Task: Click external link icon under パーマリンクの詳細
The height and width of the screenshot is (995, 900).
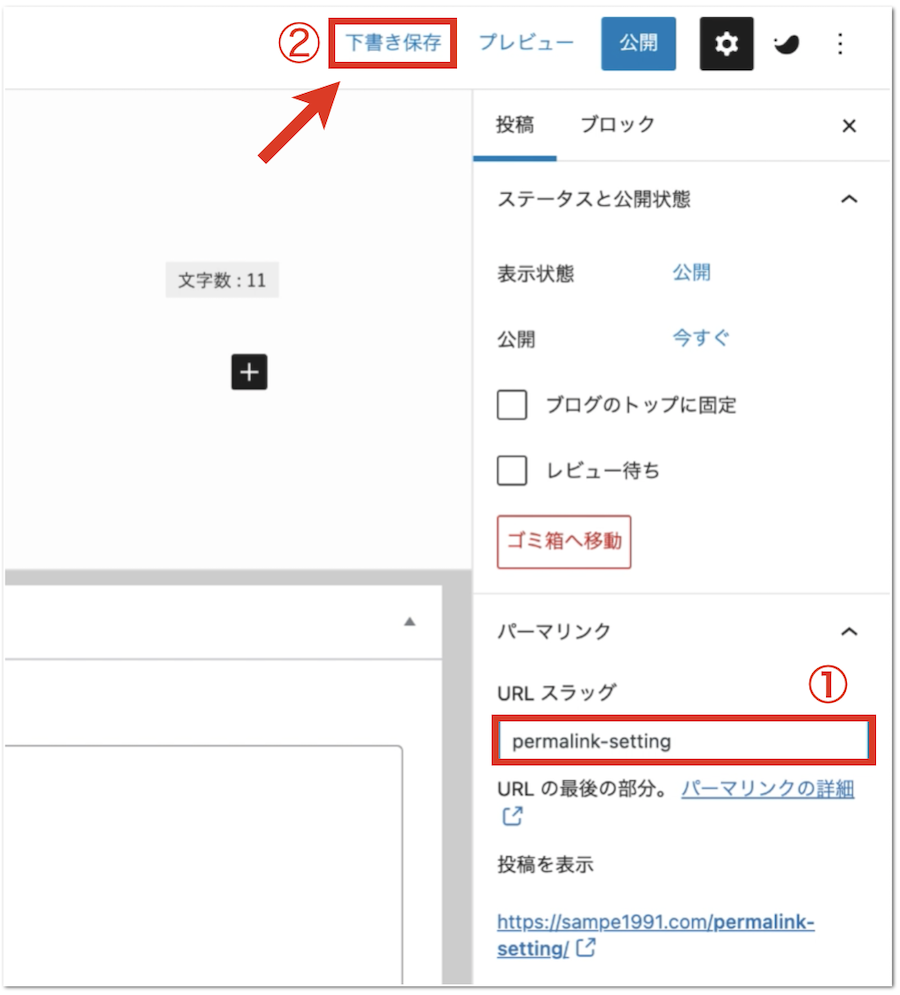Action: point(512,816)
